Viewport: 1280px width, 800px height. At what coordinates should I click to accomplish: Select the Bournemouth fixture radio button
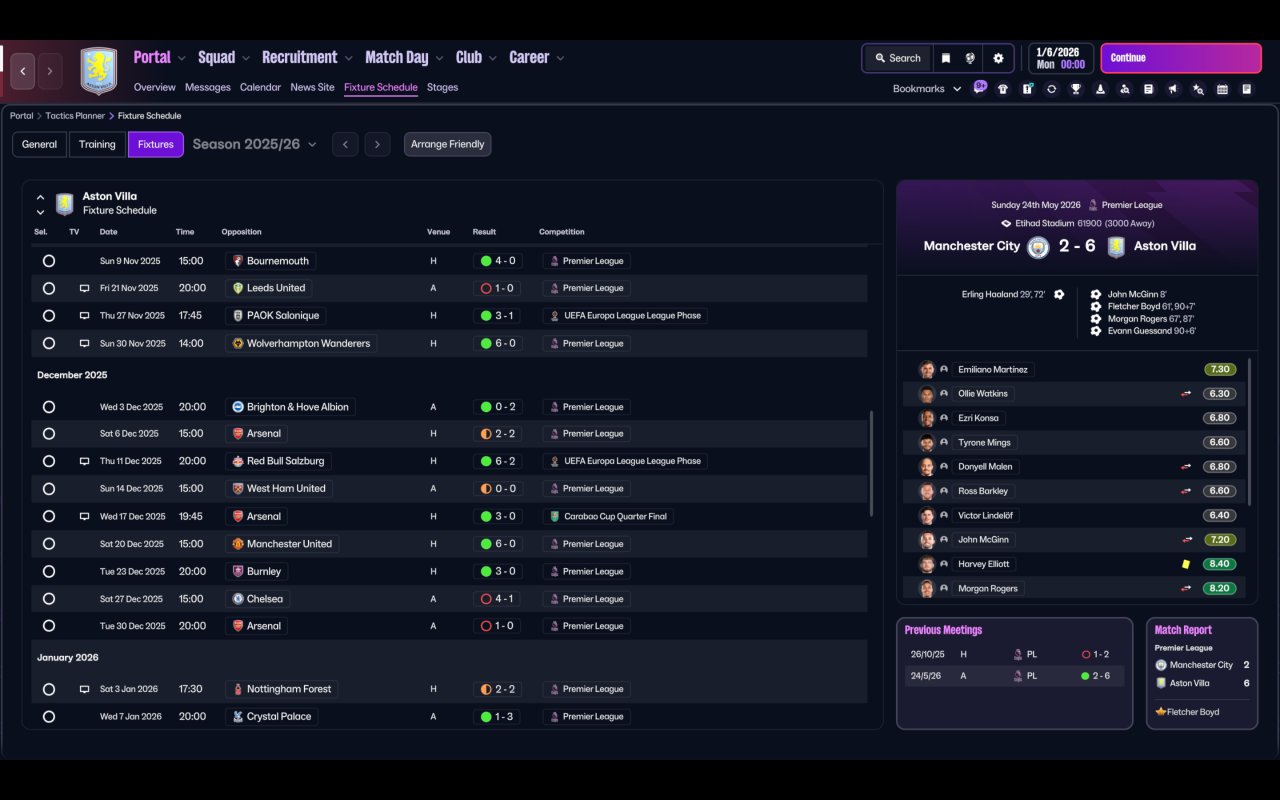[x=49, y=261]
